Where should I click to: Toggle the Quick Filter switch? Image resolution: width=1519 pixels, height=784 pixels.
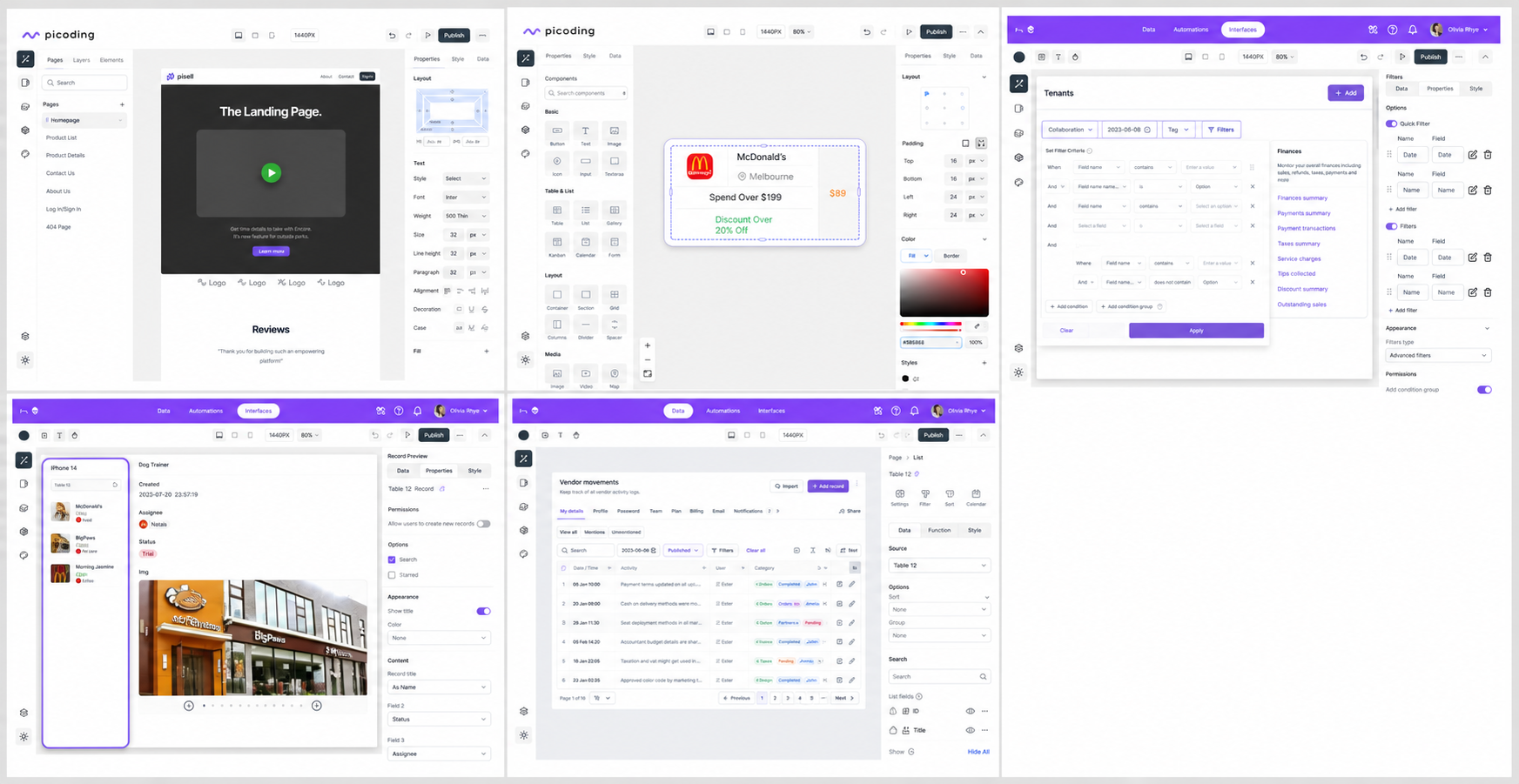tap(1391, 124)
